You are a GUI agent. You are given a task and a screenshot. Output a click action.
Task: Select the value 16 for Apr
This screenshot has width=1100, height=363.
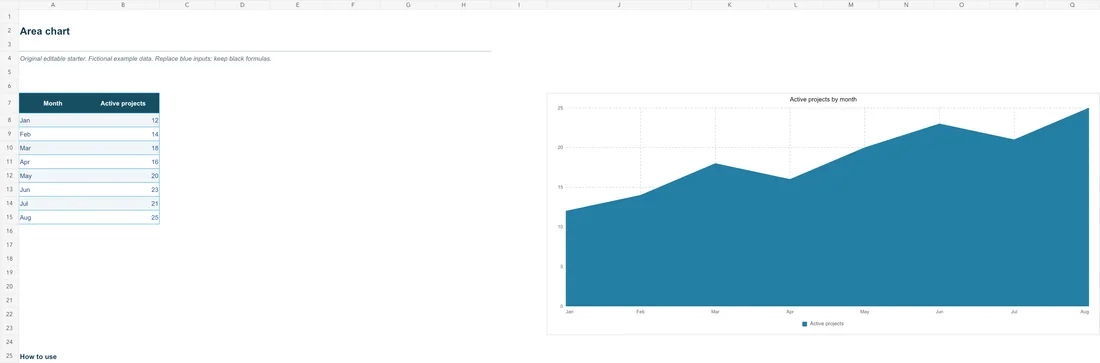click(x=123, y=161)
